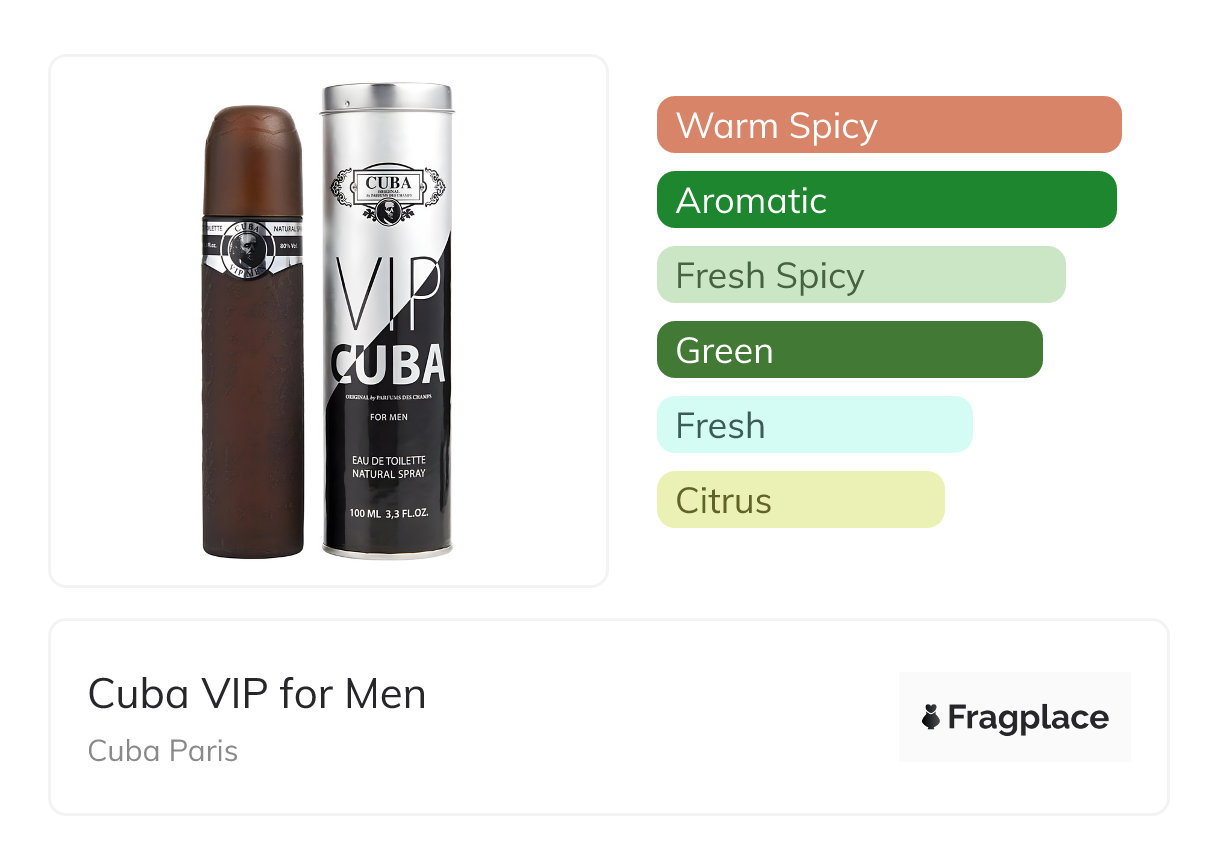Click the Fragplace bottle logo icon
The width and height of the screenshot is (1218, 864).
pos(931,717)
